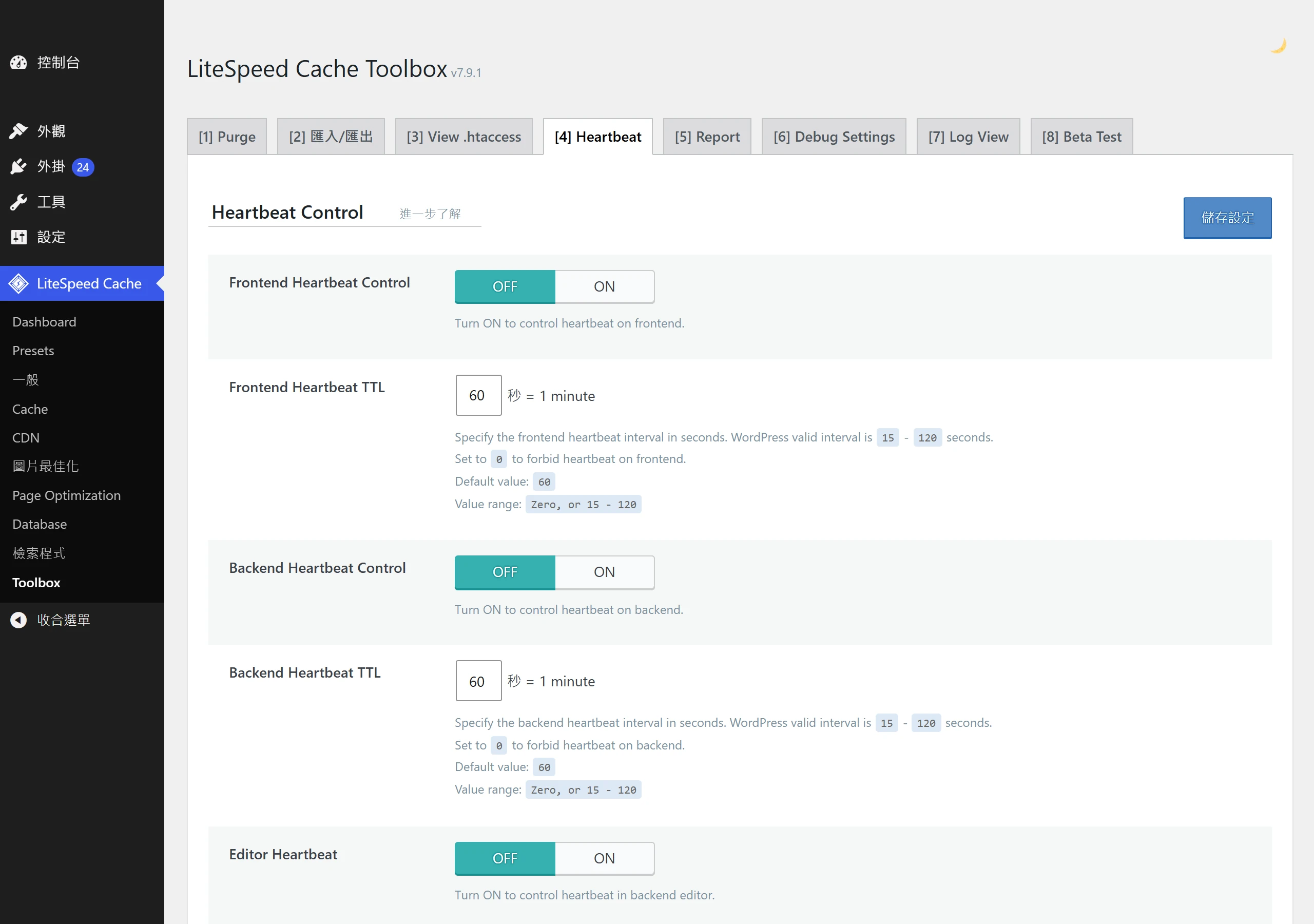Viewport: 1314px width, 924px height.
Task: Open 控制台 in the sidebar
Action: [x=59, y=63]
